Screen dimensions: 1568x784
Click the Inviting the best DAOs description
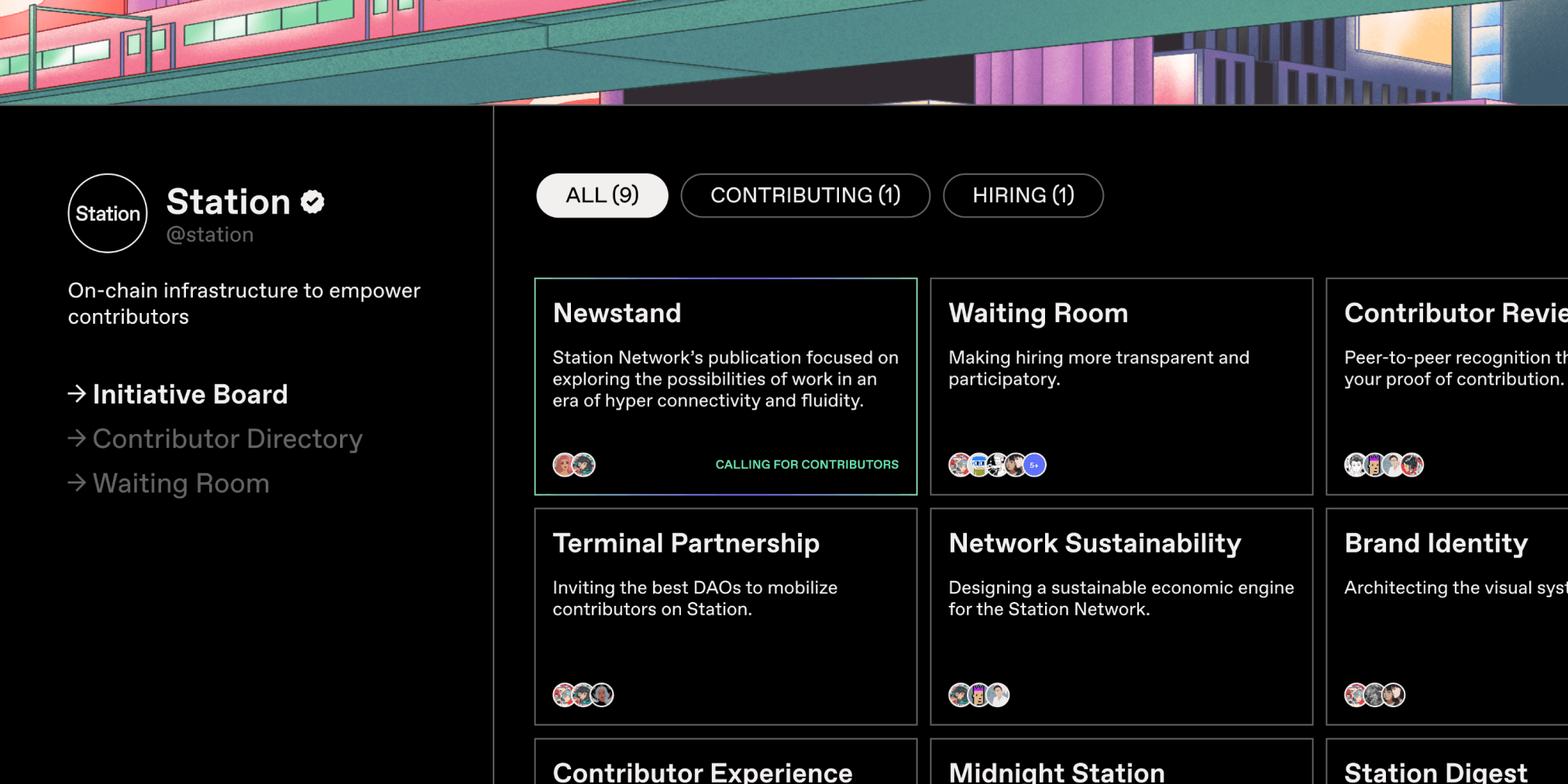[695, 598]
